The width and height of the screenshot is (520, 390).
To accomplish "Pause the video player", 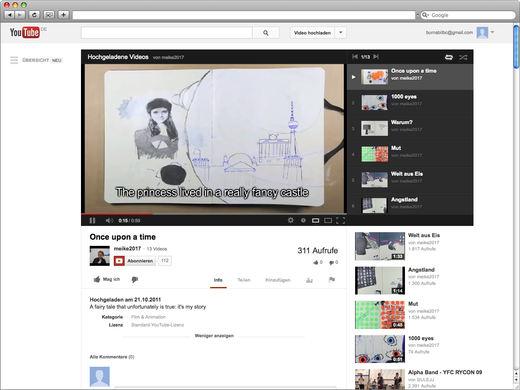I will pos(92,220).
